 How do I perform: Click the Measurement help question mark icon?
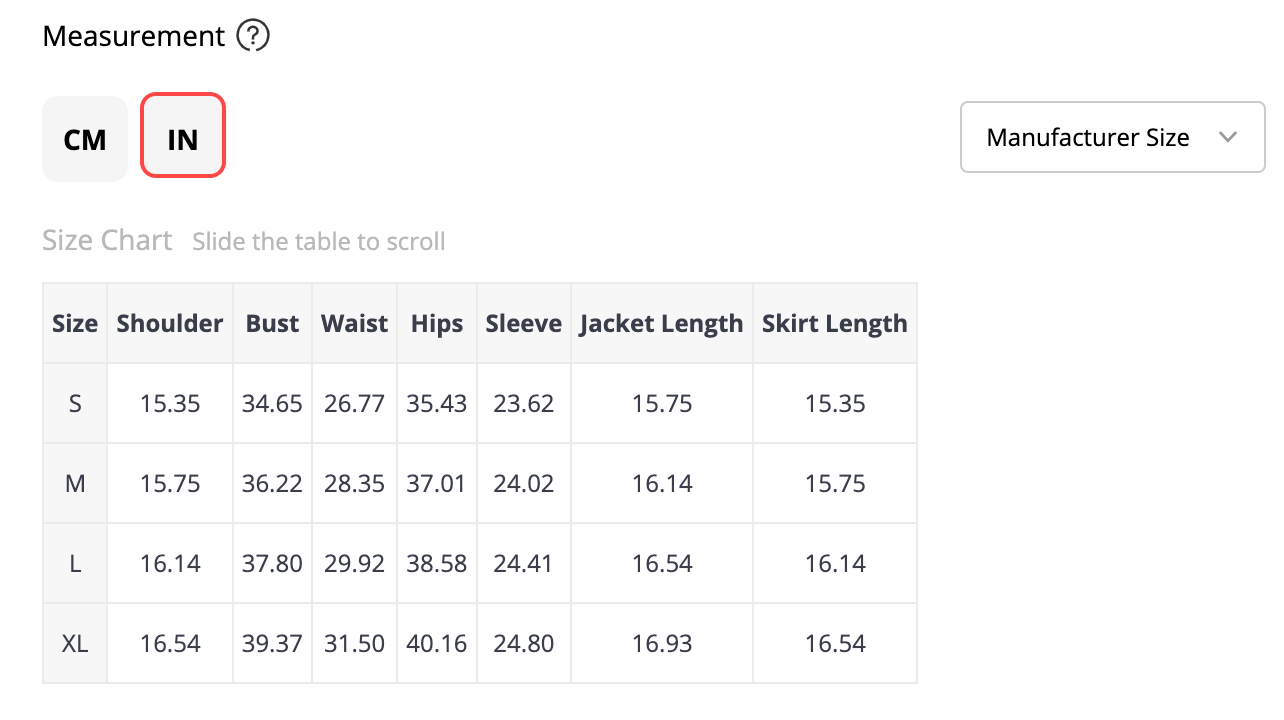(253, 37)
